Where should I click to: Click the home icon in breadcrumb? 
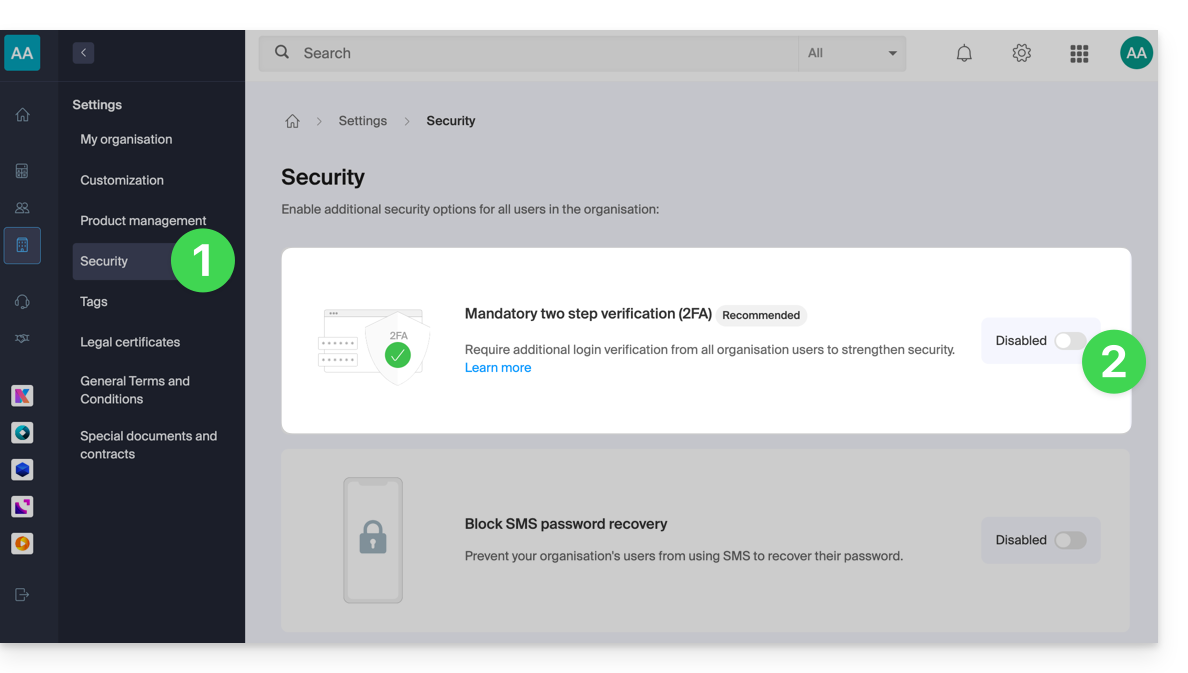click(x=292, y=121)
